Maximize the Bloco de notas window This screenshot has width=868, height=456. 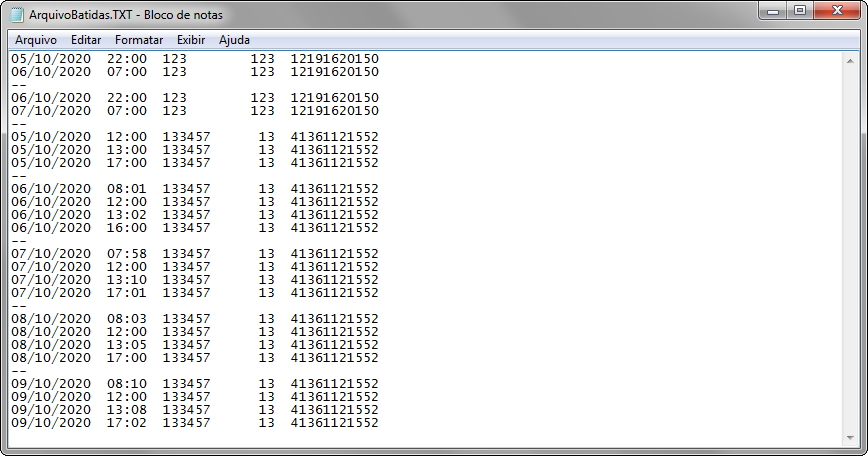point(800,11)
